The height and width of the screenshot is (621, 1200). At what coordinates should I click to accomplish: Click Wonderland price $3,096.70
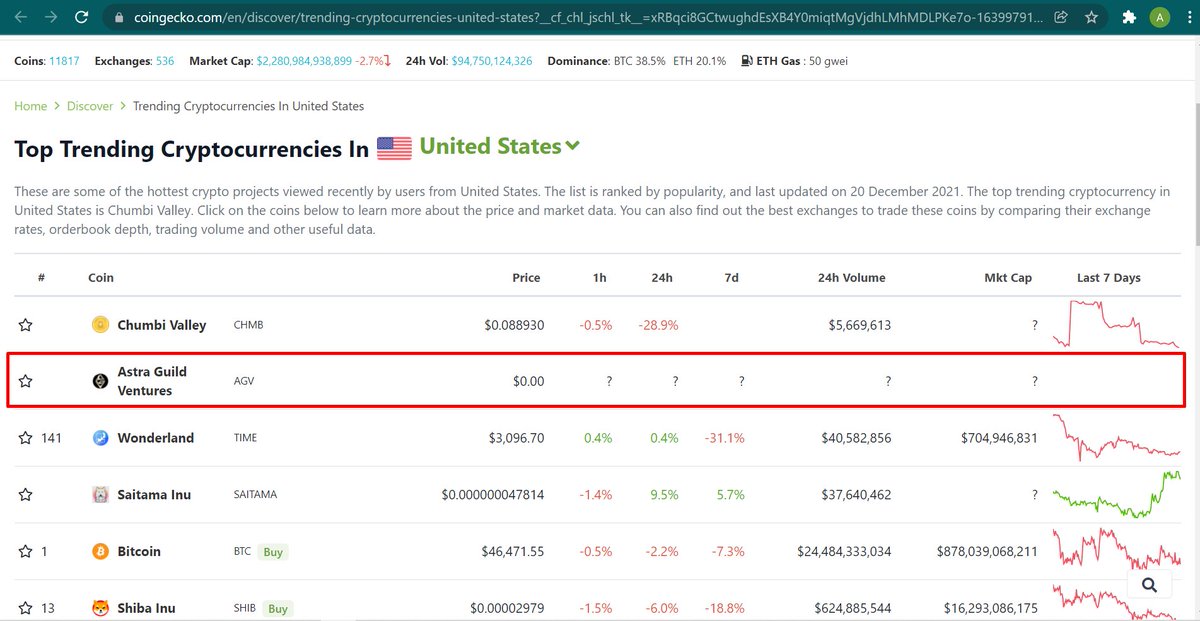516,438
